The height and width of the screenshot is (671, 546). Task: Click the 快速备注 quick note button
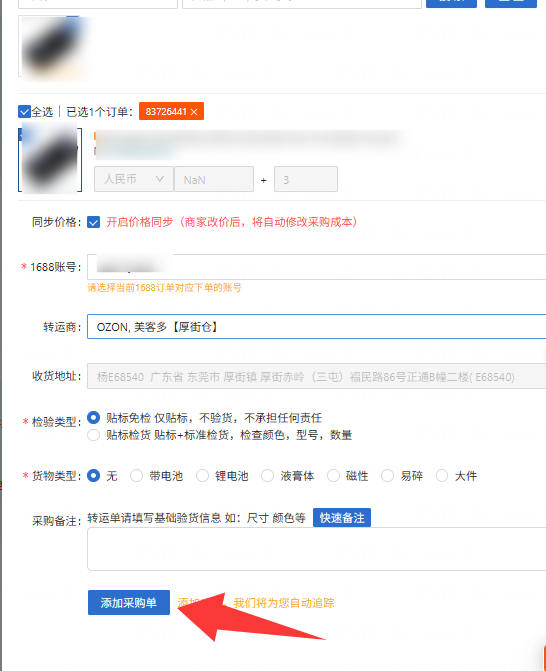342,518
